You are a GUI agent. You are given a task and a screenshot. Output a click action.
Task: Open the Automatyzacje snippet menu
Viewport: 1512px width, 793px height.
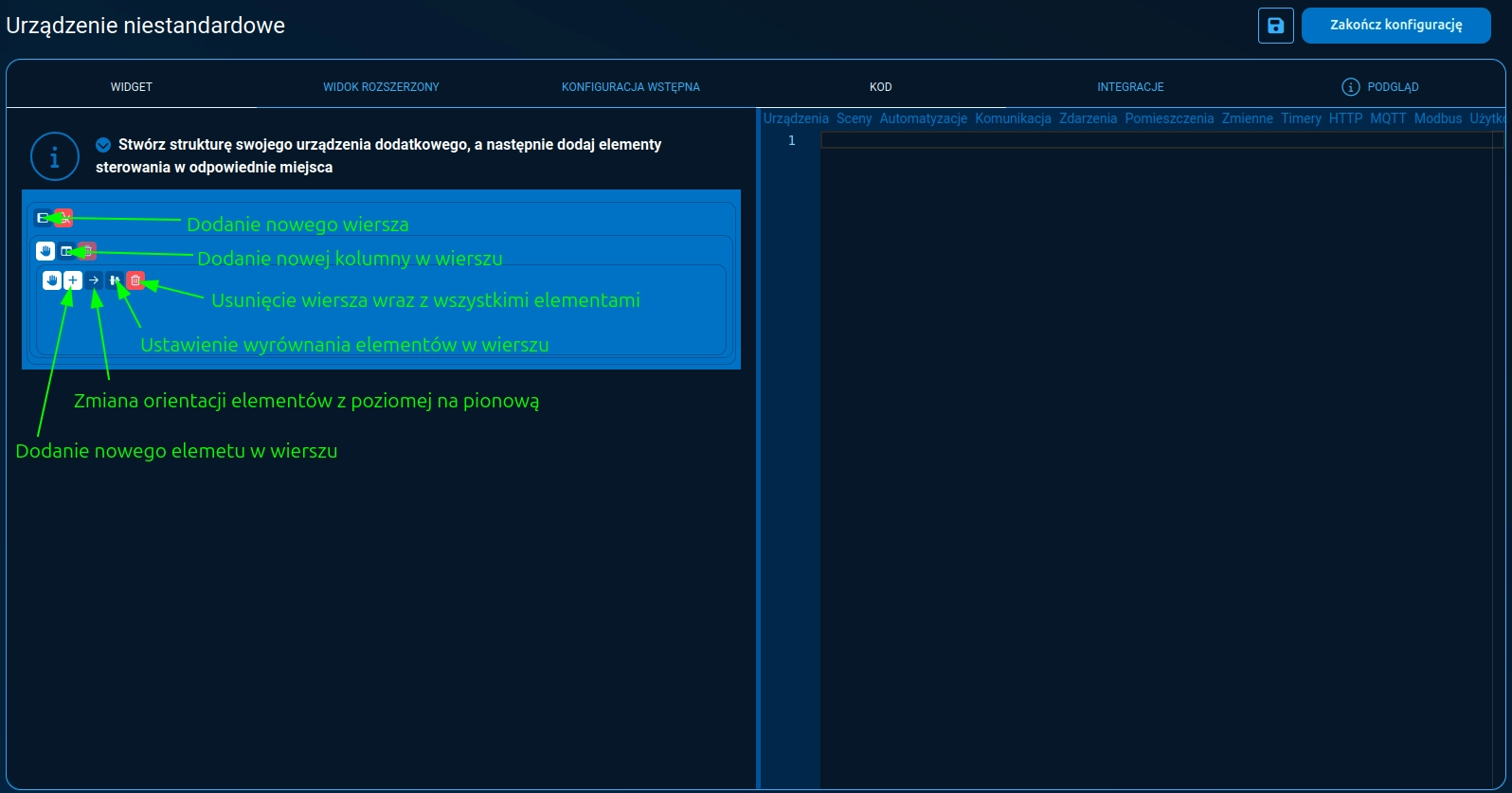[923, 118]
